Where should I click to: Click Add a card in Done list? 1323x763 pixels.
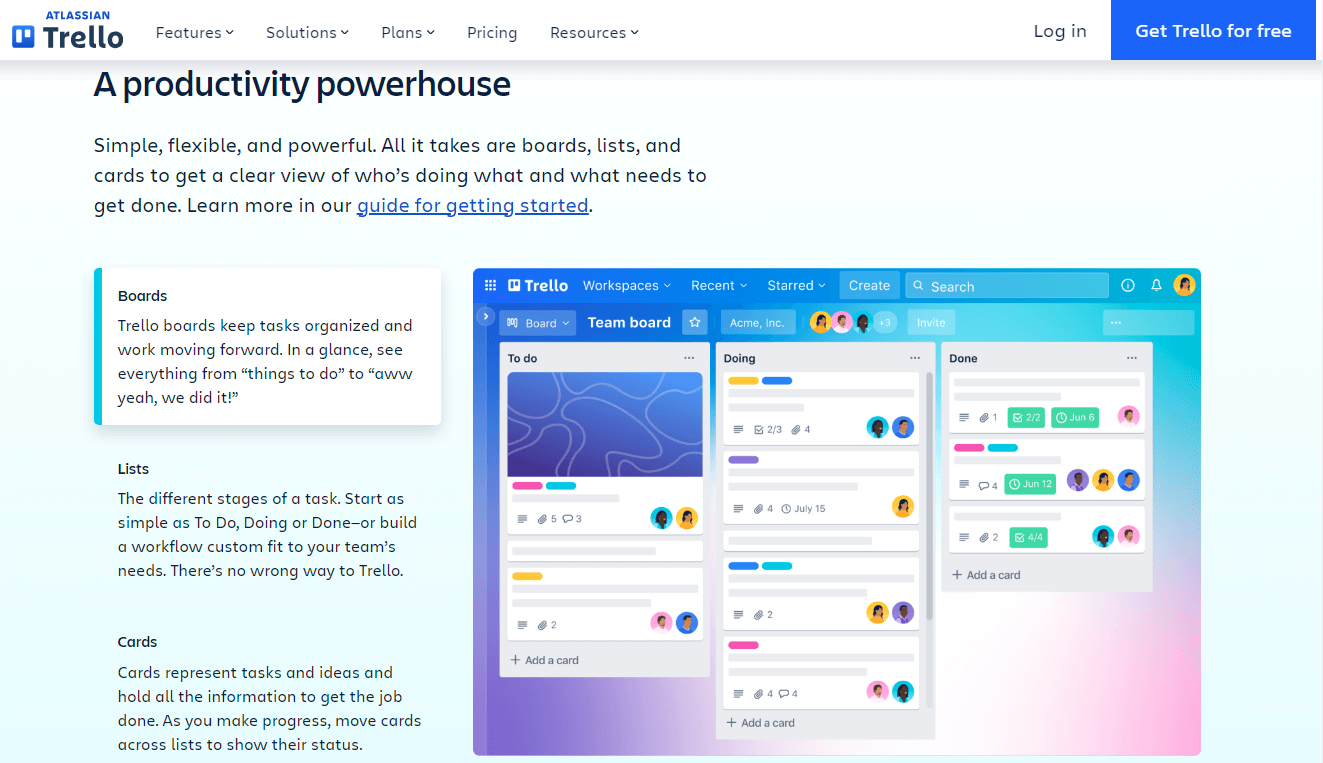[987, 575]
